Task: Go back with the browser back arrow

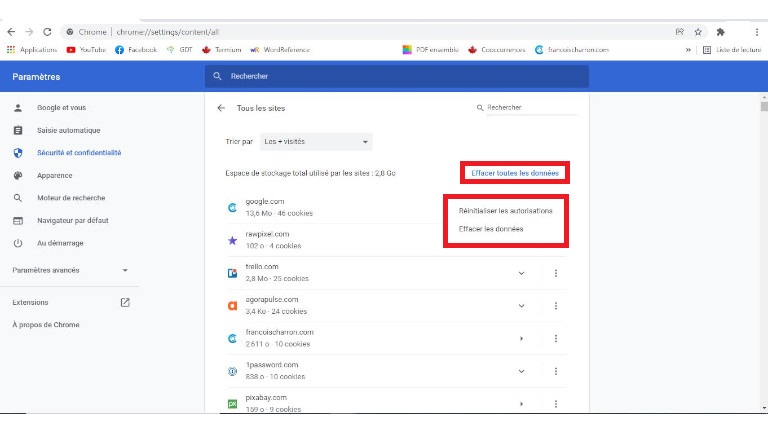Action: tap(11, 32)
